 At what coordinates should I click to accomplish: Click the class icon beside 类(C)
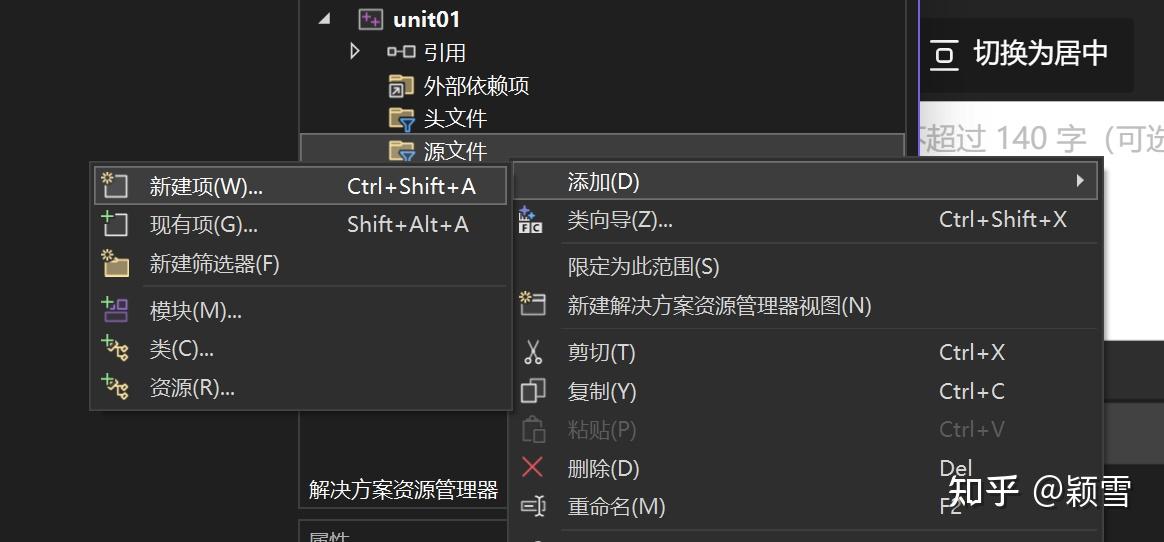tap(115, 348)
